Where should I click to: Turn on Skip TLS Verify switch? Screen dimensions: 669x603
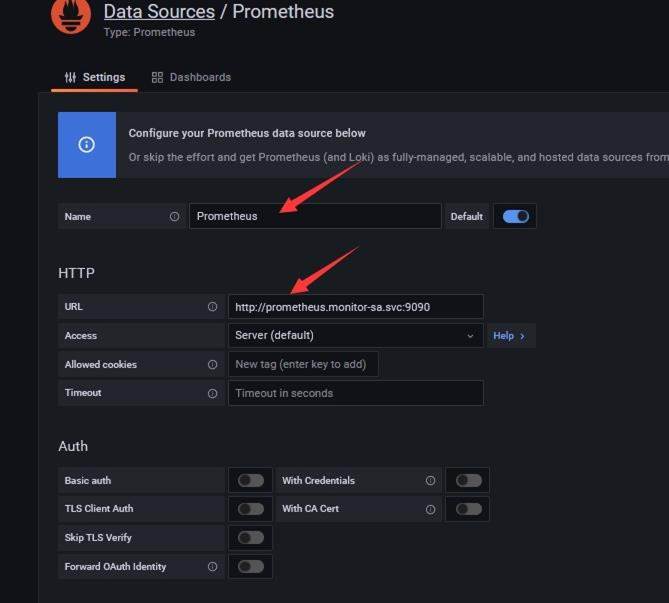pos(251,538)
